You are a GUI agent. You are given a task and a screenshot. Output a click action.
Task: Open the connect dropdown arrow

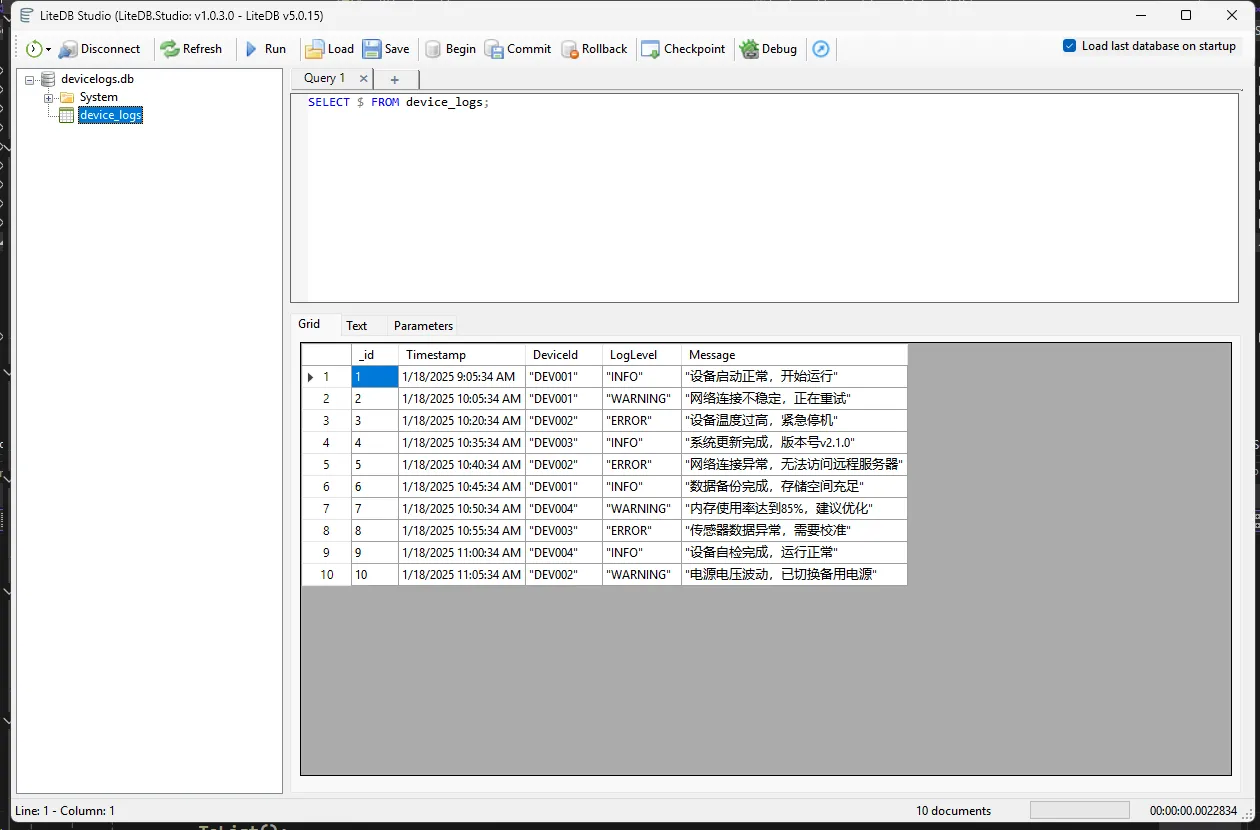point(48,50)
